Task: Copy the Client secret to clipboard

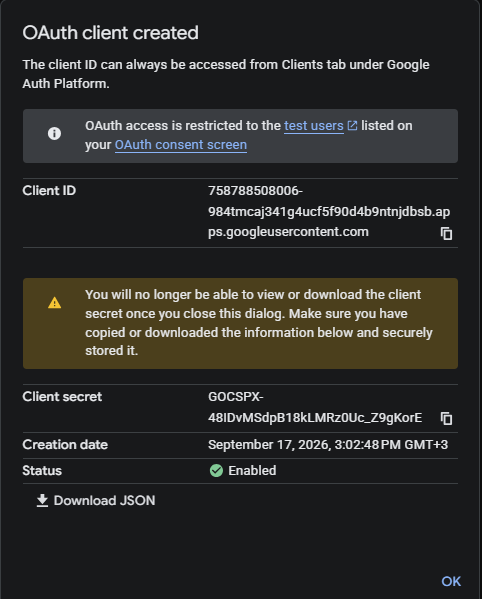Action: (446, 418)
